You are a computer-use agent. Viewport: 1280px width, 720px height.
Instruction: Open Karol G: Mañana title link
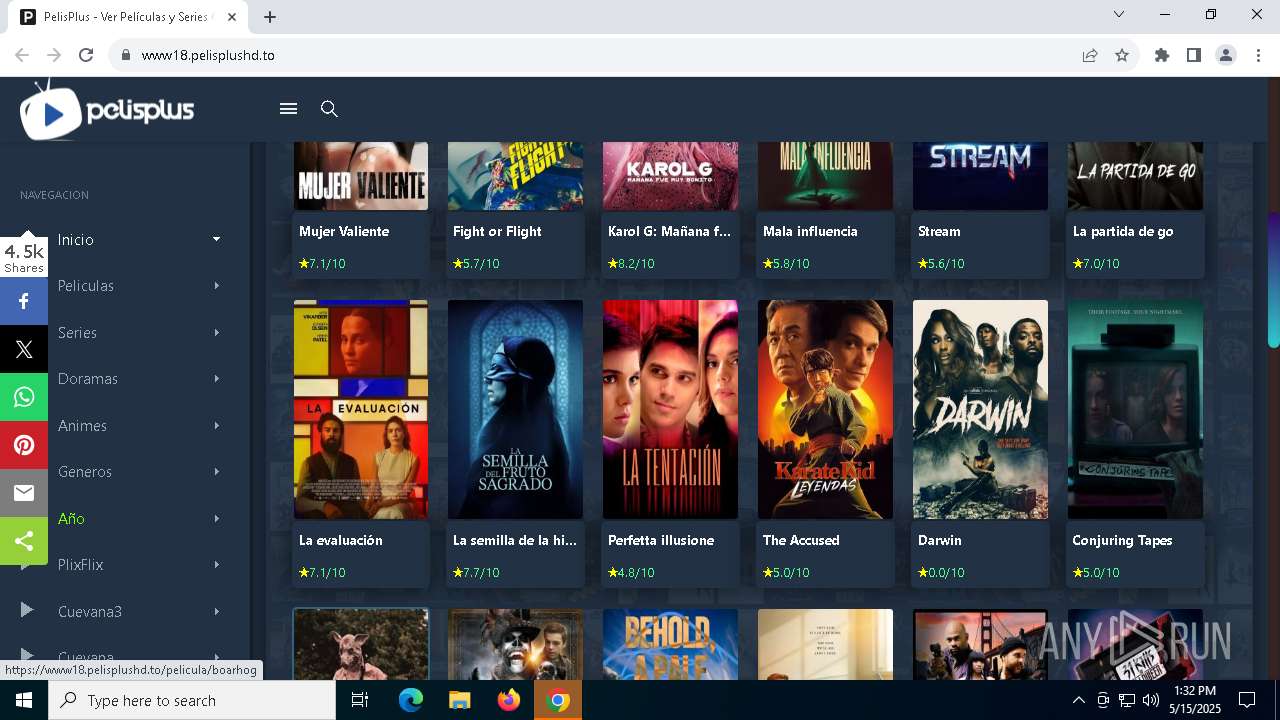[669, 231]
